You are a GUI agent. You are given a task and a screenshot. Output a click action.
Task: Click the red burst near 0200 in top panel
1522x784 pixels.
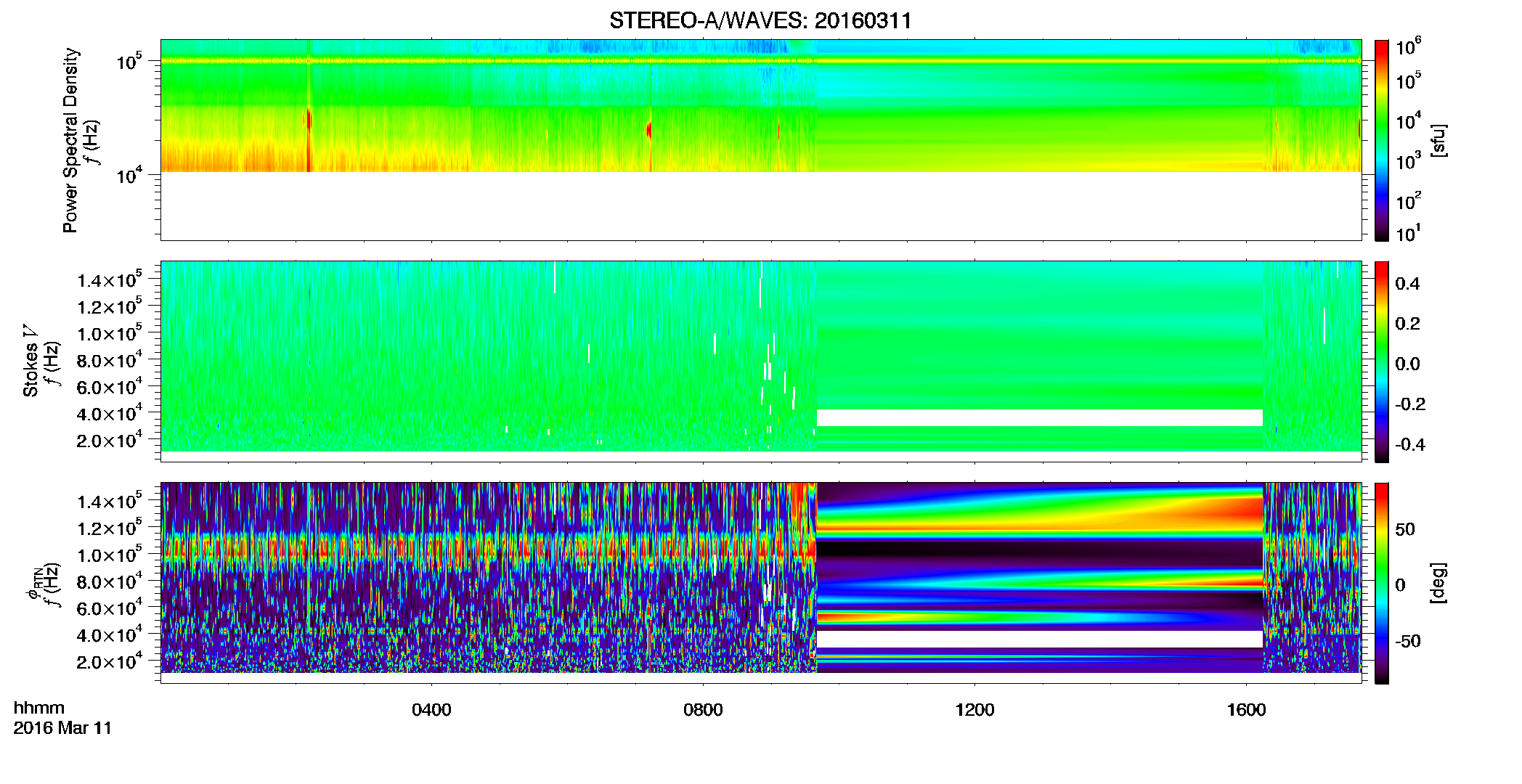[x=309, y=122]
